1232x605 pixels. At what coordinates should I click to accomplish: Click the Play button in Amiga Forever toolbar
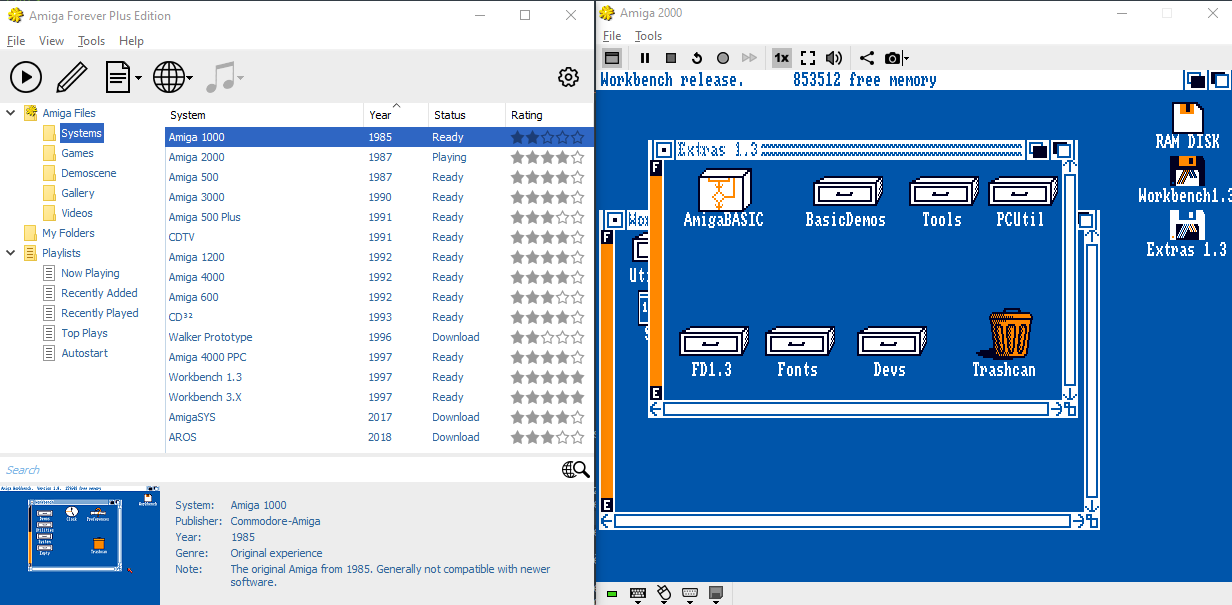coord(26,77)
